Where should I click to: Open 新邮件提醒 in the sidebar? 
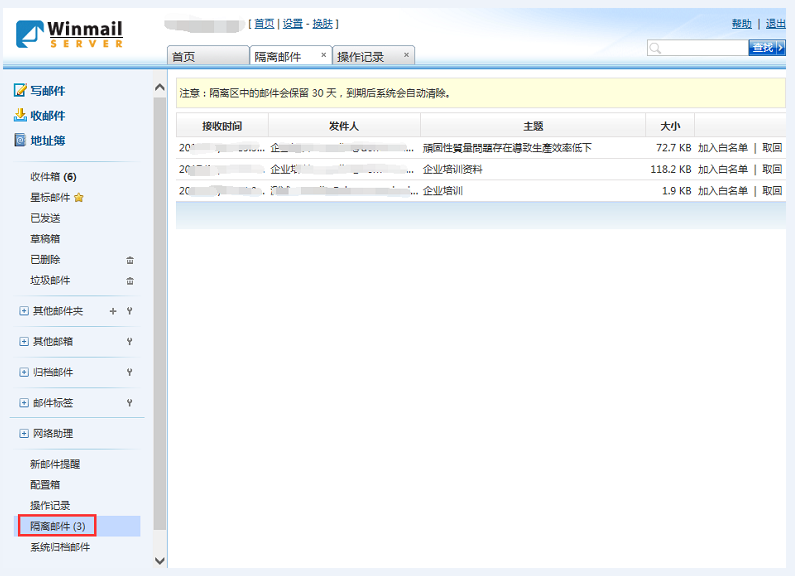pyautogui.click(x=55, y=464)
